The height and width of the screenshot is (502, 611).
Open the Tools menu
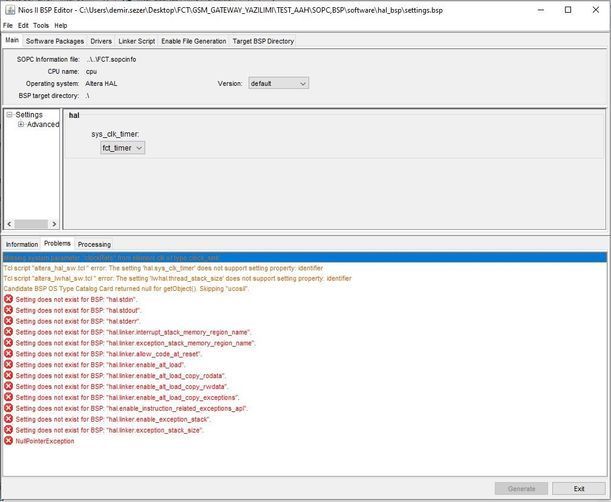point(41,25)
